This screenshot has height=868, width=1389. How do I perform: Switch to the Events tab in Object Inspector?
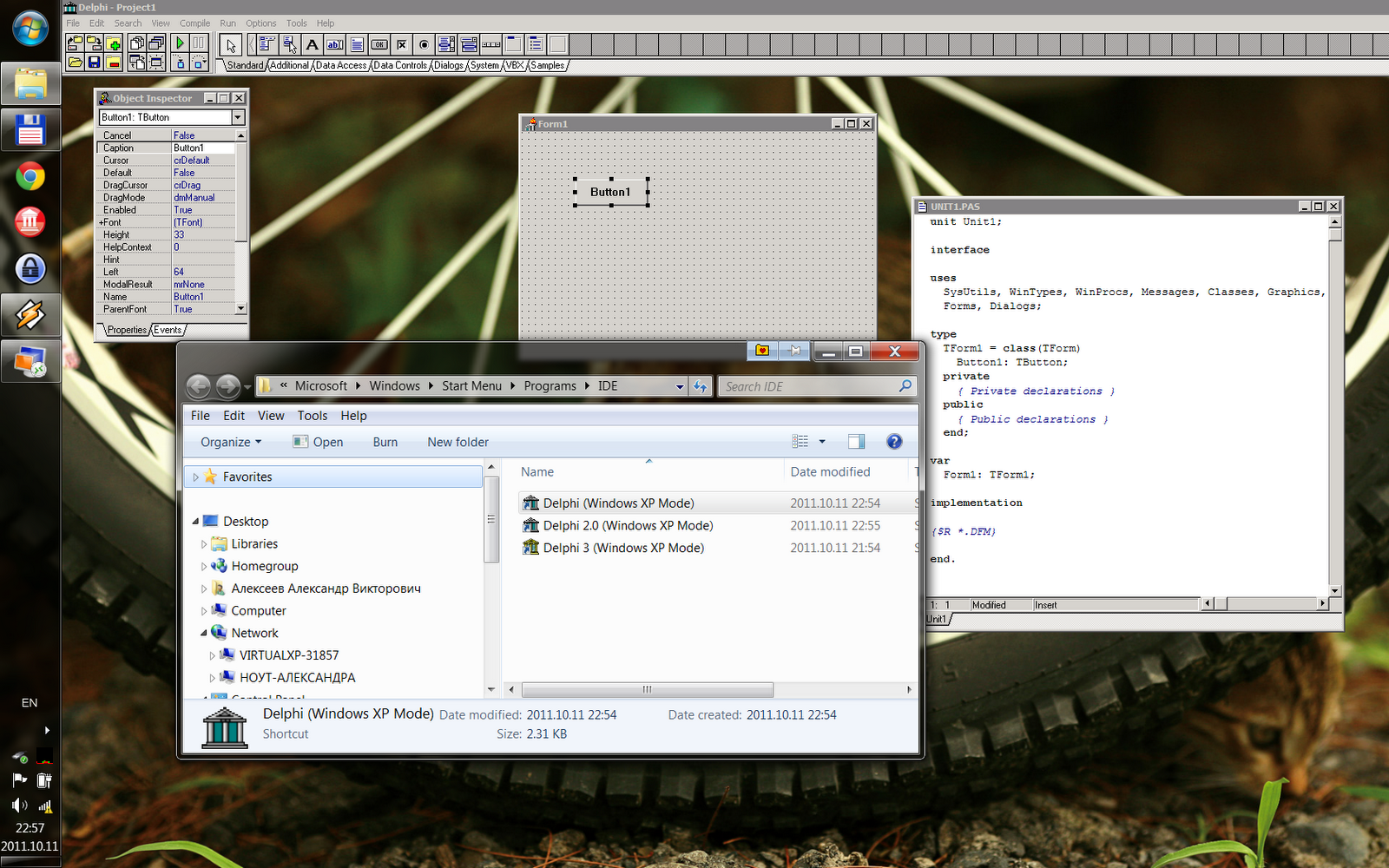click(x=168, y=329)
